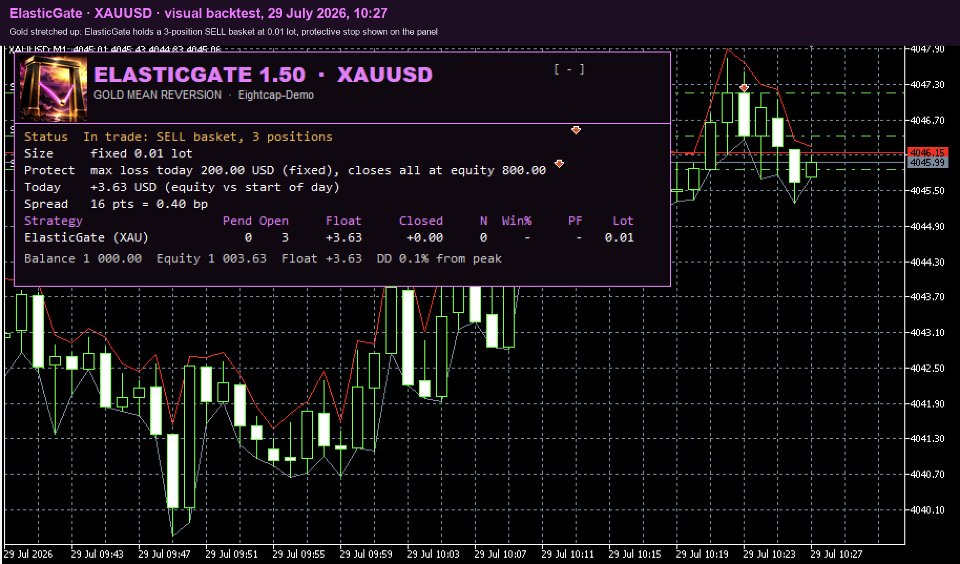Click the 29 Jul 2026 date label on time axis
This screenshot has height=564, width=960.
coord(29,554)
